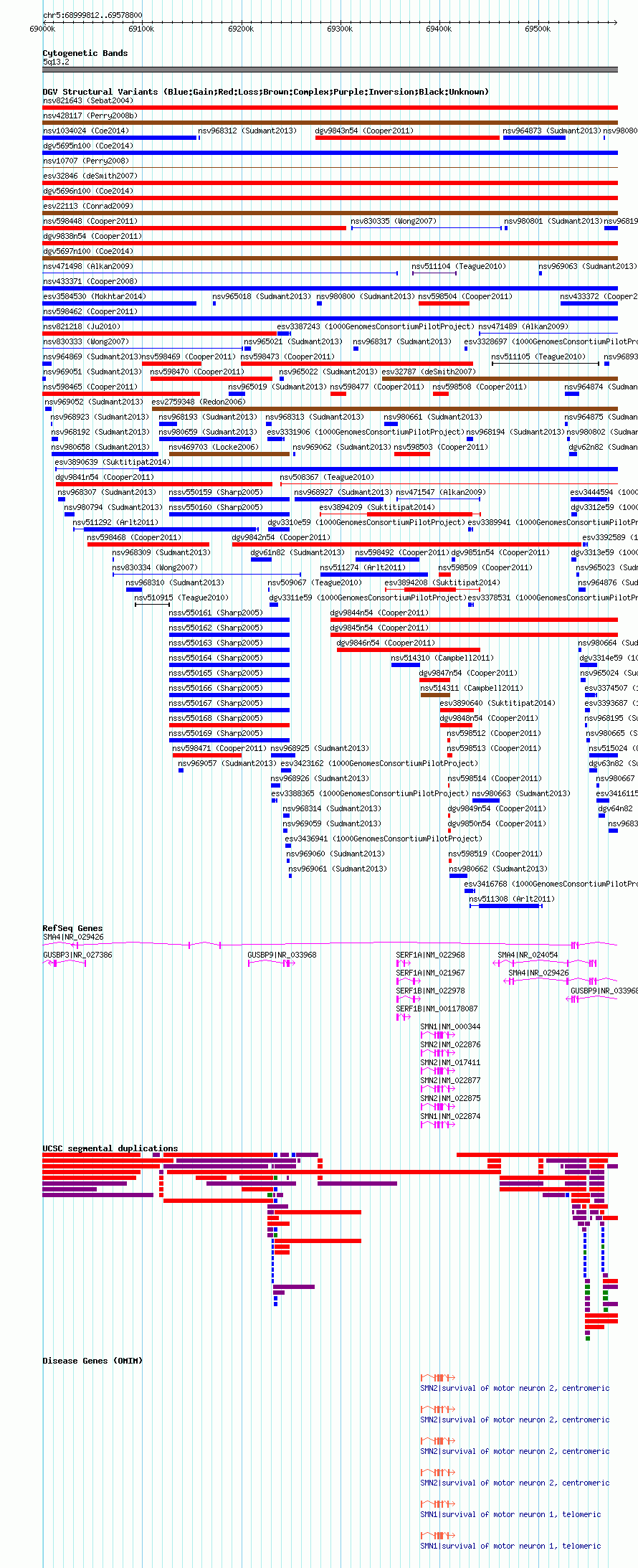This screenshot has width=638, height=1568.
Task: Click the chr5:68999812..69578800 region label
Action: 92,15
